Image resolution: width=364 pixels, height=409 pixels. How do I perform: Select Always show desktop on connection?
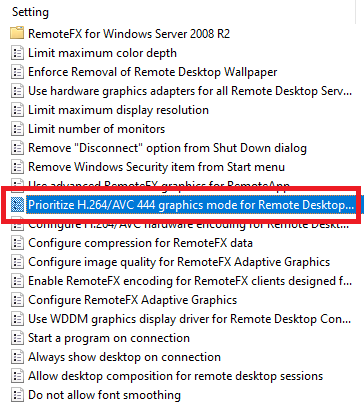tap(124, 357)
